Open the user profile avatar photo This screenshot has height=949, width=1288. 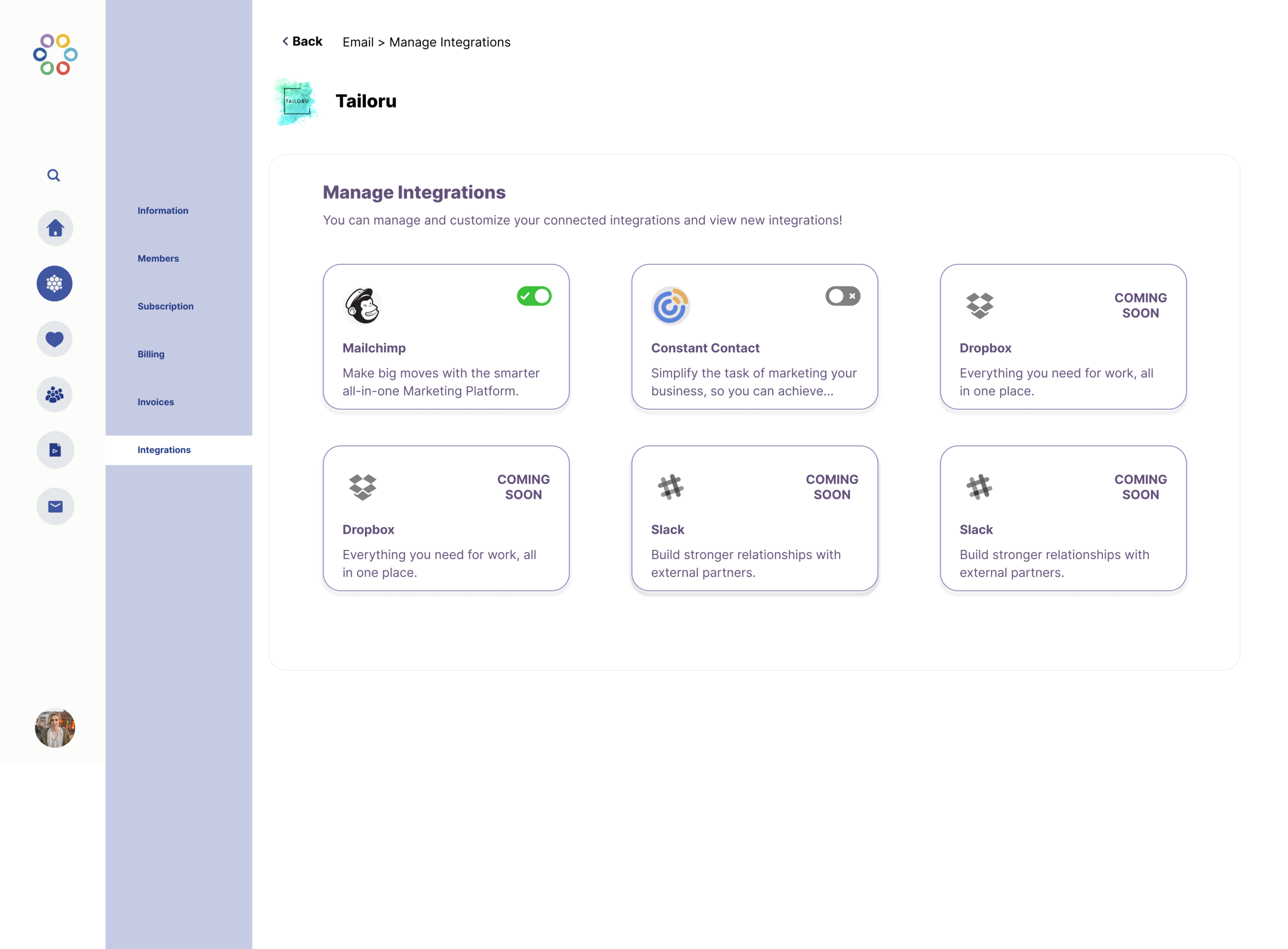pos(55,727)
